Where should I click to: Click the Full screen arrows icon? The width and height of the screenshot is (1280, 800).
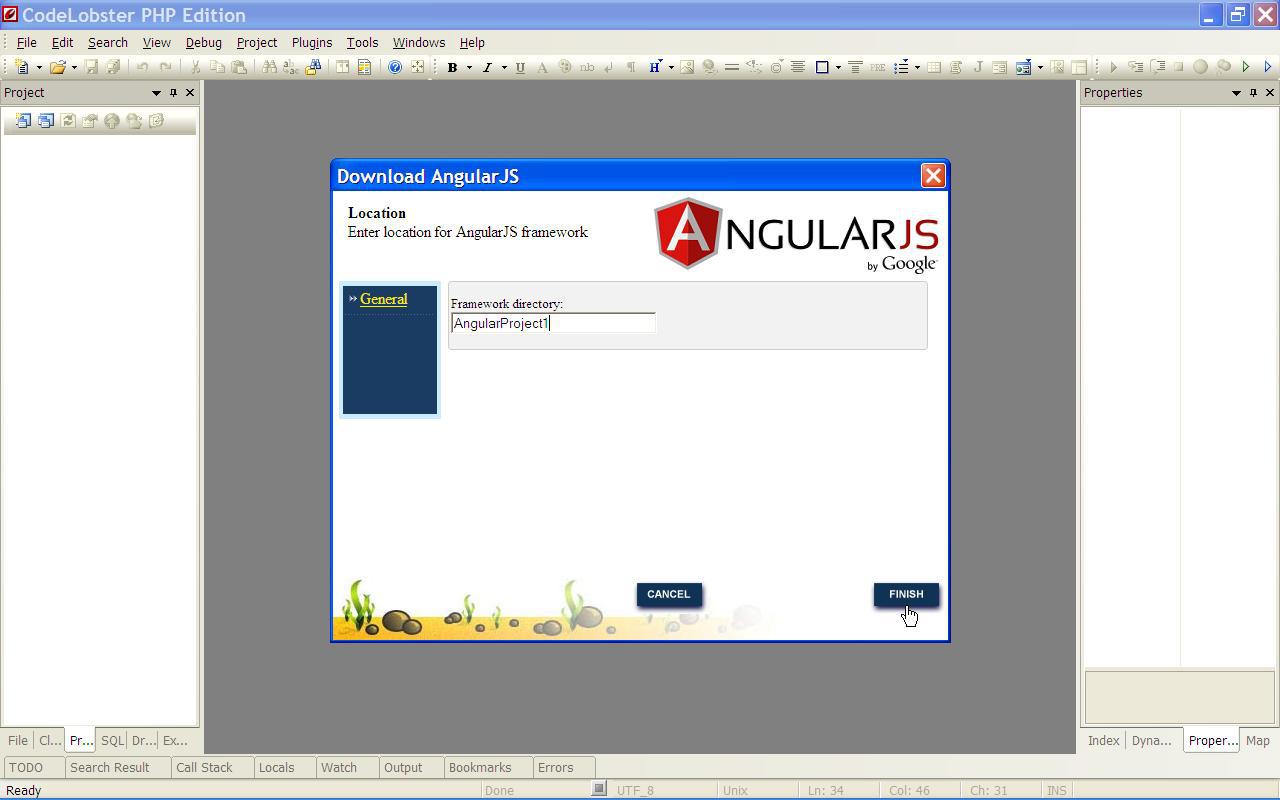417,67
